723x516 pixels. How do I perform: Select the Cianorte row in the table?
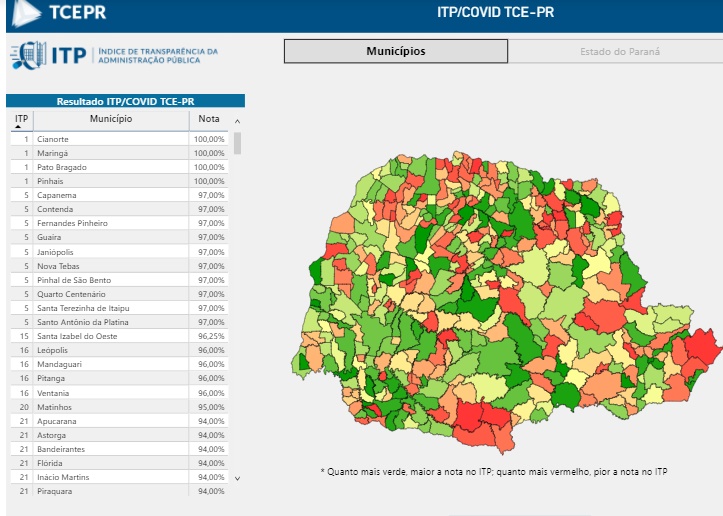coord(119,139)
